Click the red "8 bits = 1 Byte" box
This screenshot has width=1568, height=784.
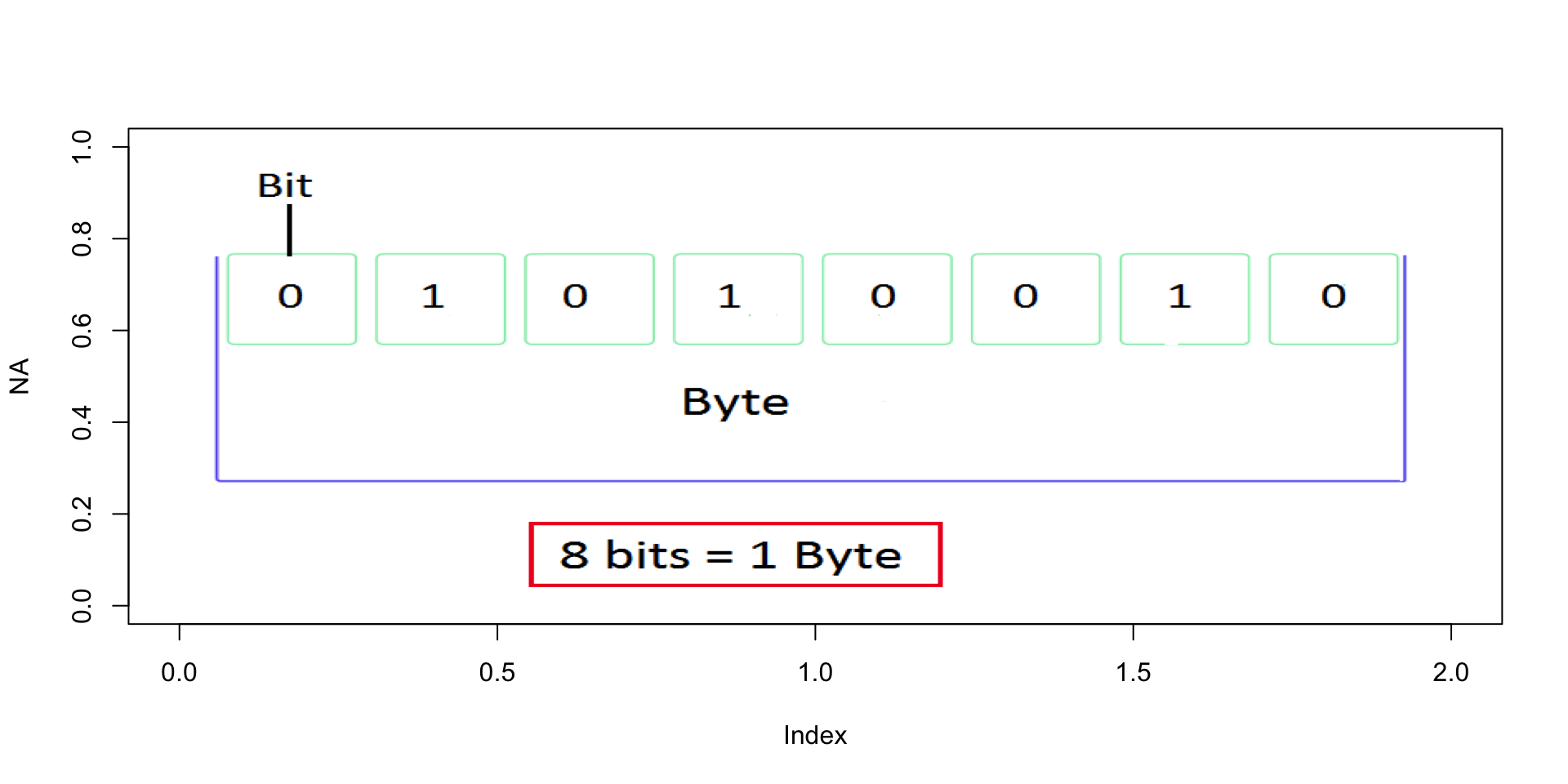735,555
